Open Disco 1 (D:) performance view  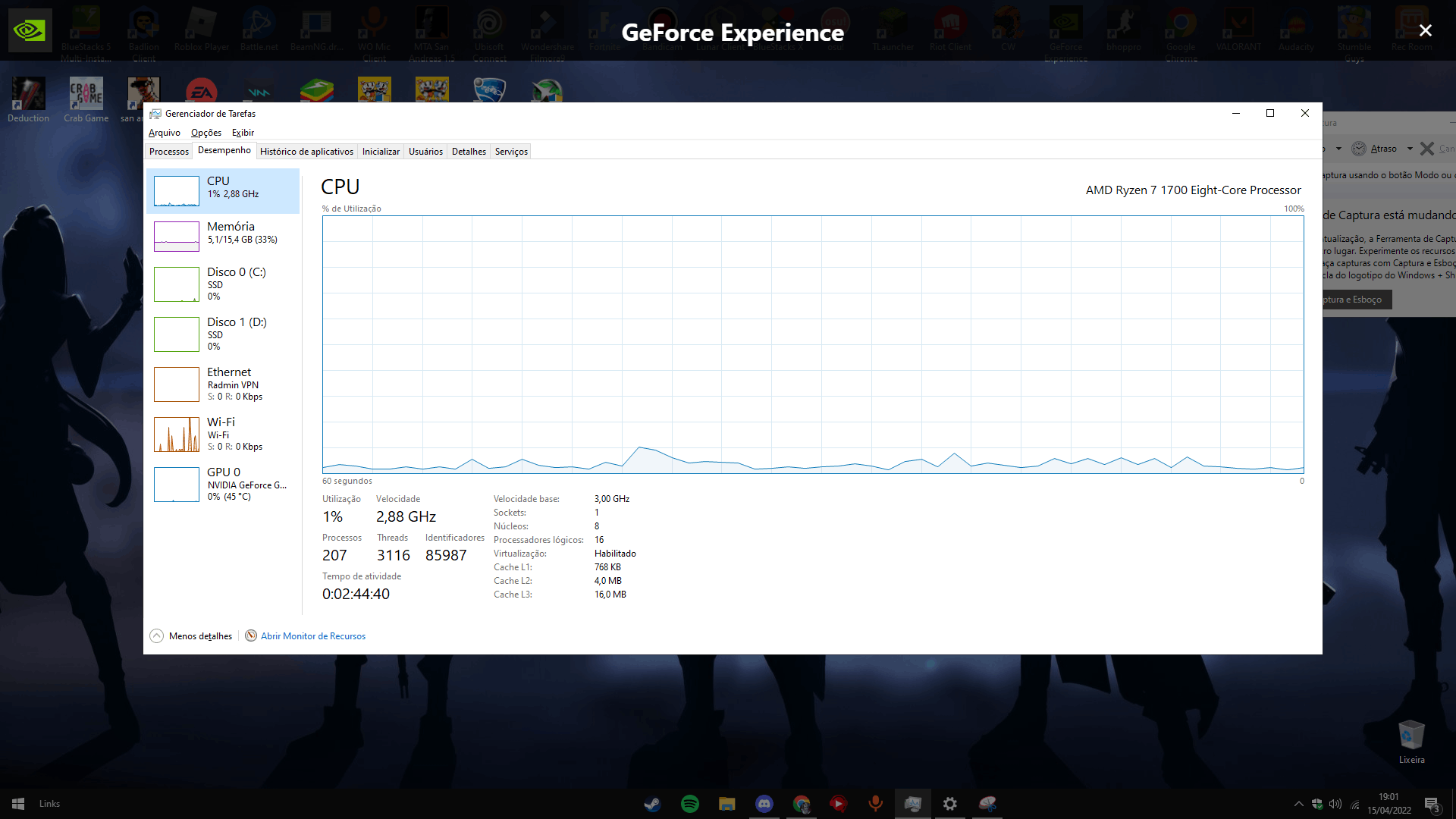coord(235,333)
